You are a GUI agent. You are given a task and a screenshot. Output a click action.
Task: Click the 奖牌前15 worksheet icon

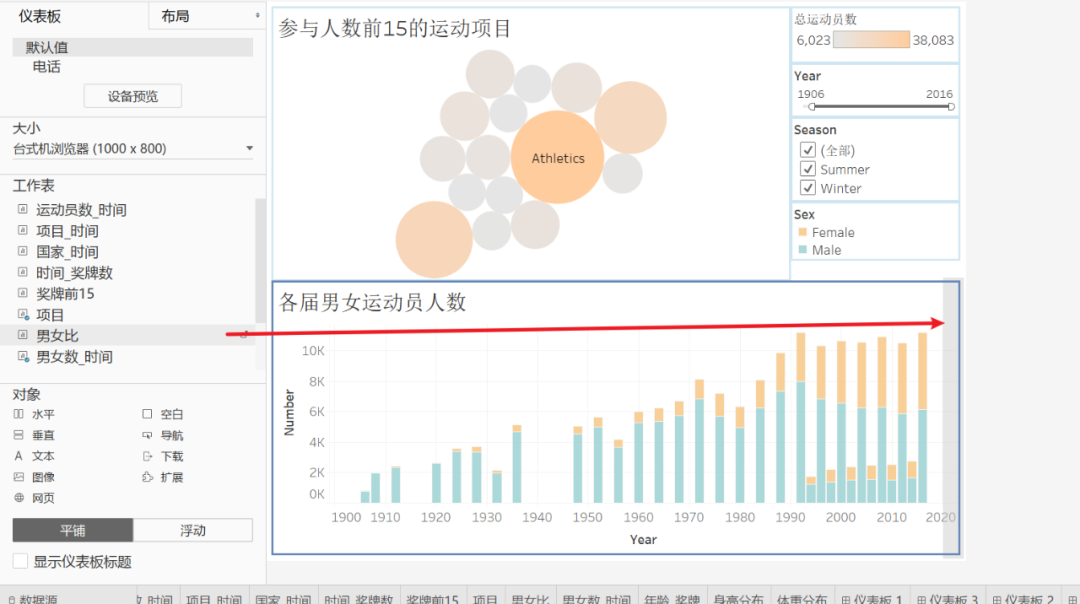click(x=22, y=293)
